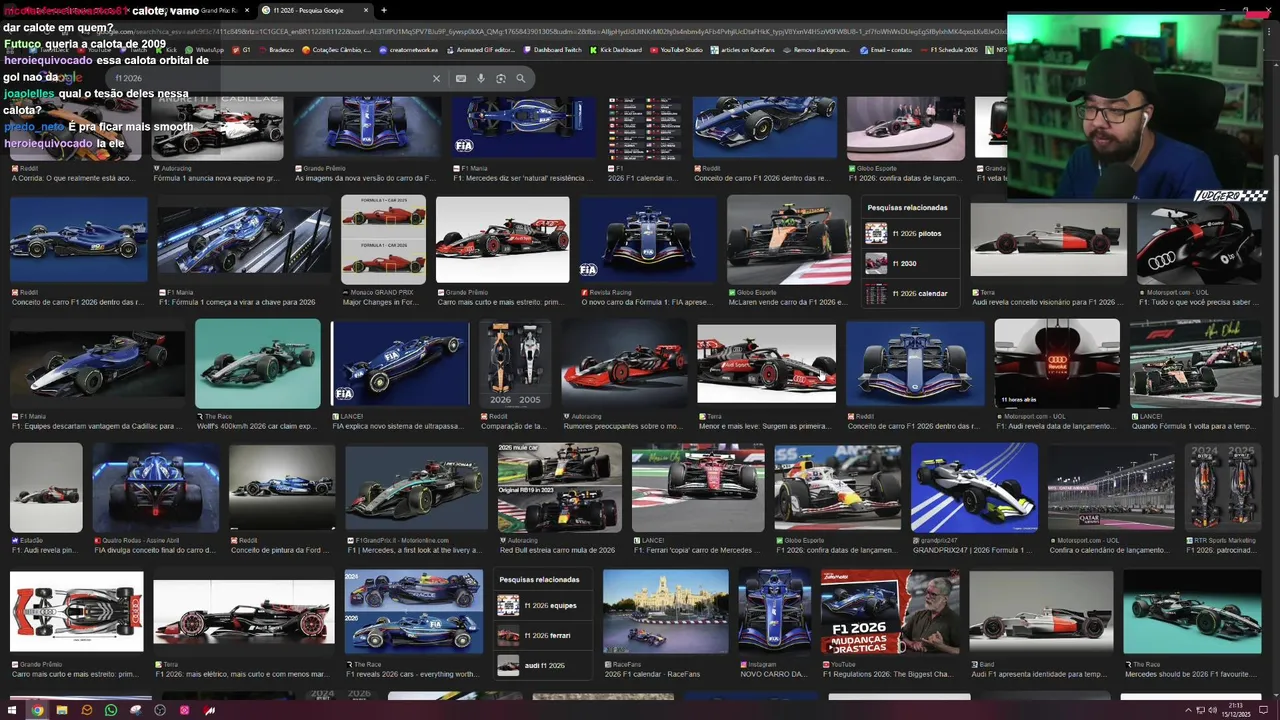Viewport: 1280px width, 720px height.
Task: Open Audi rear light '11 horas atrás' image
Action: [1057, 363]
